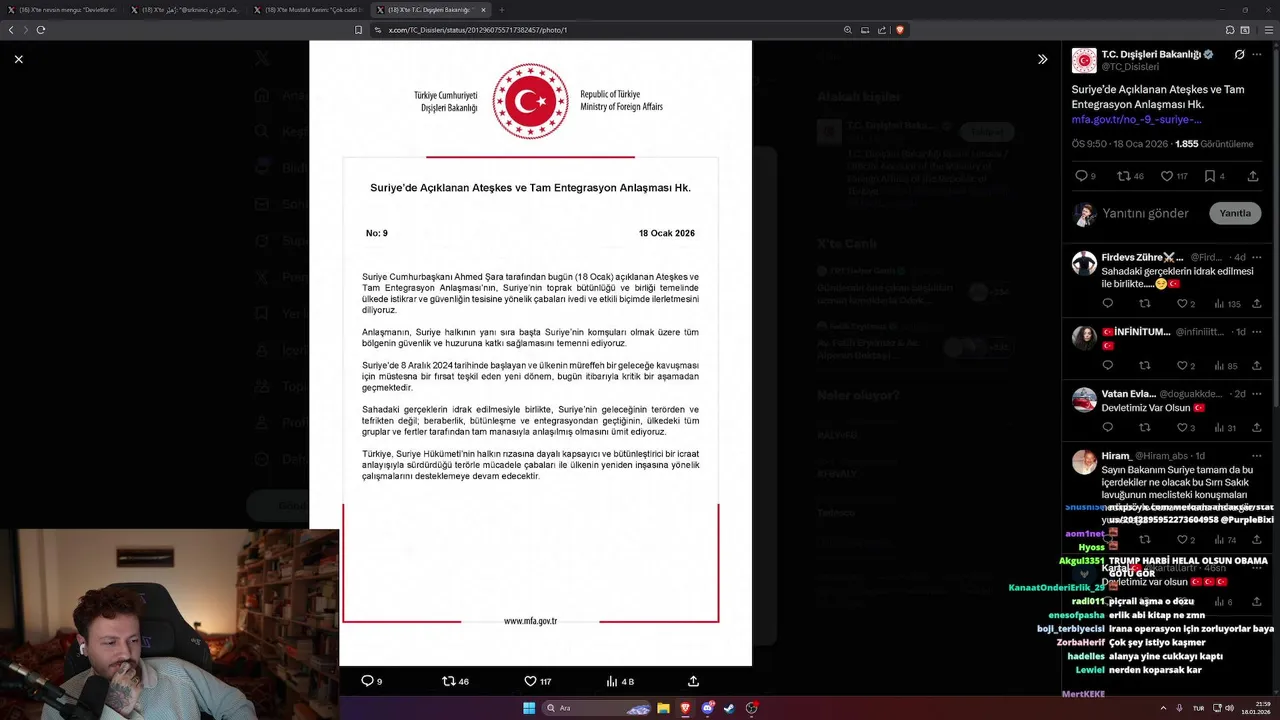Open more options on Hiram_'s comment
The width and height of the screenshot is (1280, 720).
[1257, 455]
